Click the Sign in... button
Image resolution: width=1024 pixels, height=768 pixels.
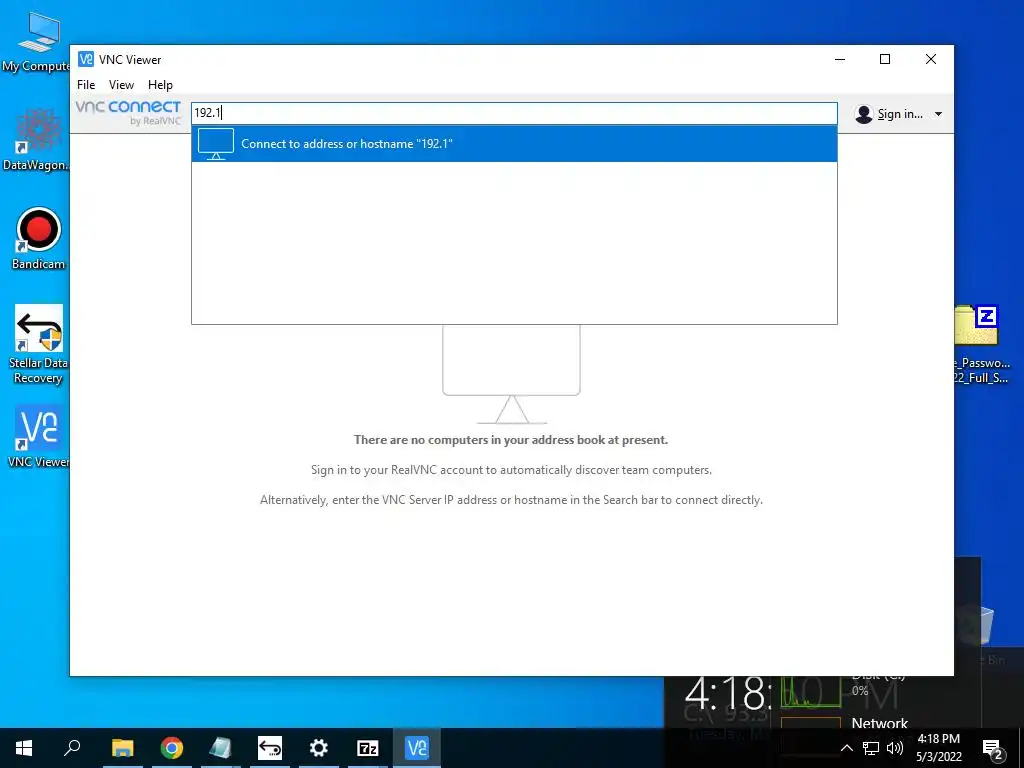(899, 114)
